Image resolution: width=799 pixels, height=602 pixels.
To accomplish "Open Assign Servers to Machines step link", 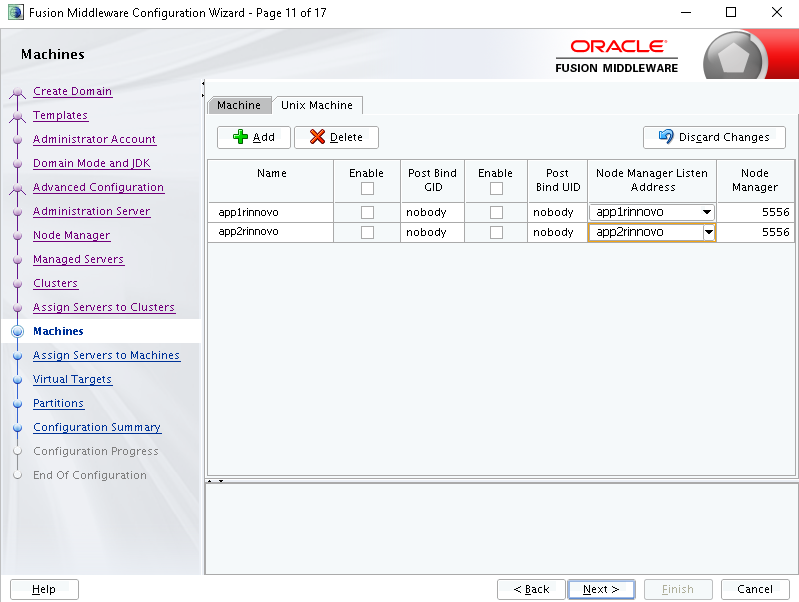I will [x=106, y=355].
